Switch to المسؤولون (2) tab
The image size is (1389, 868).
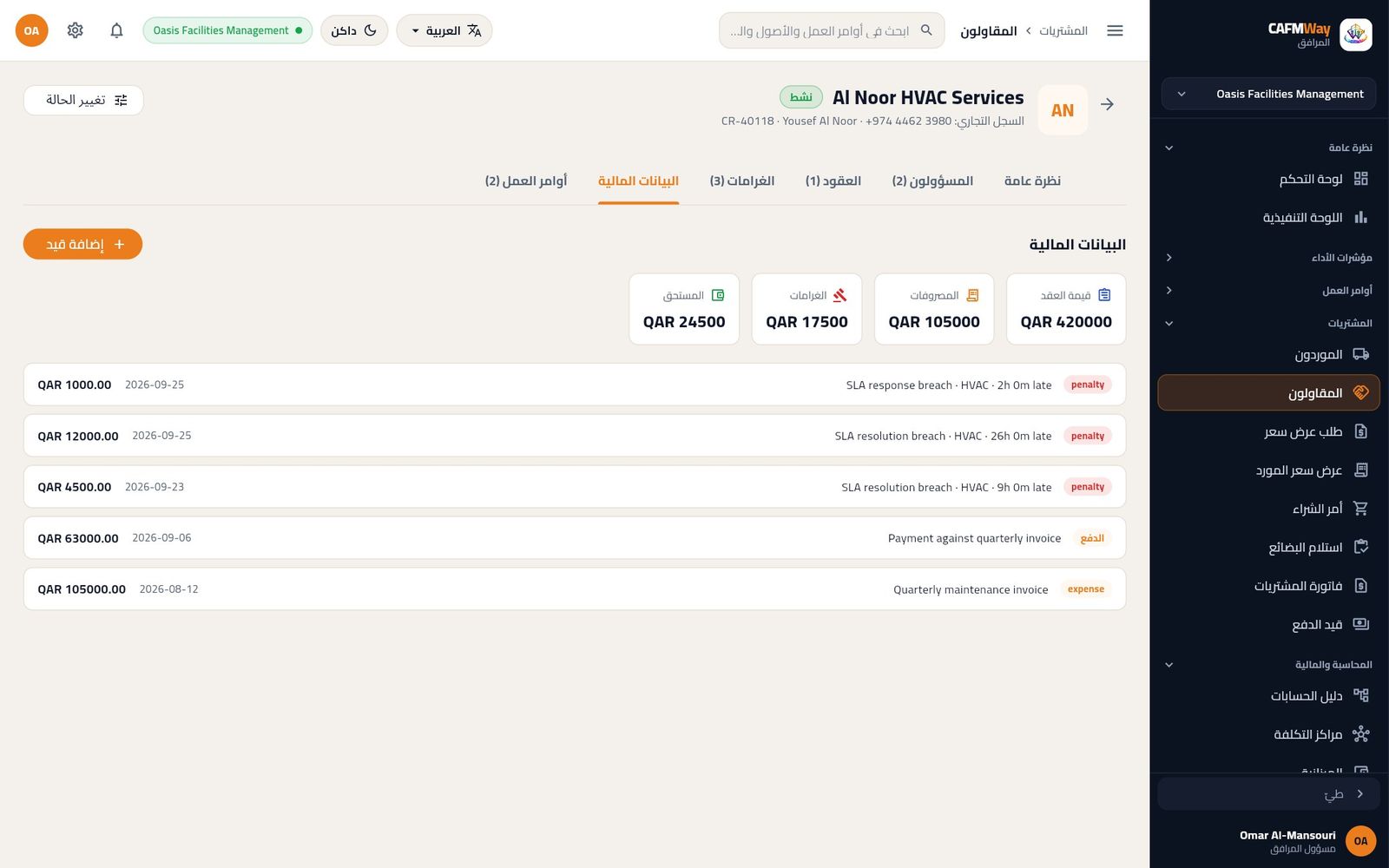pyautogui.click(x=932, y=181)
